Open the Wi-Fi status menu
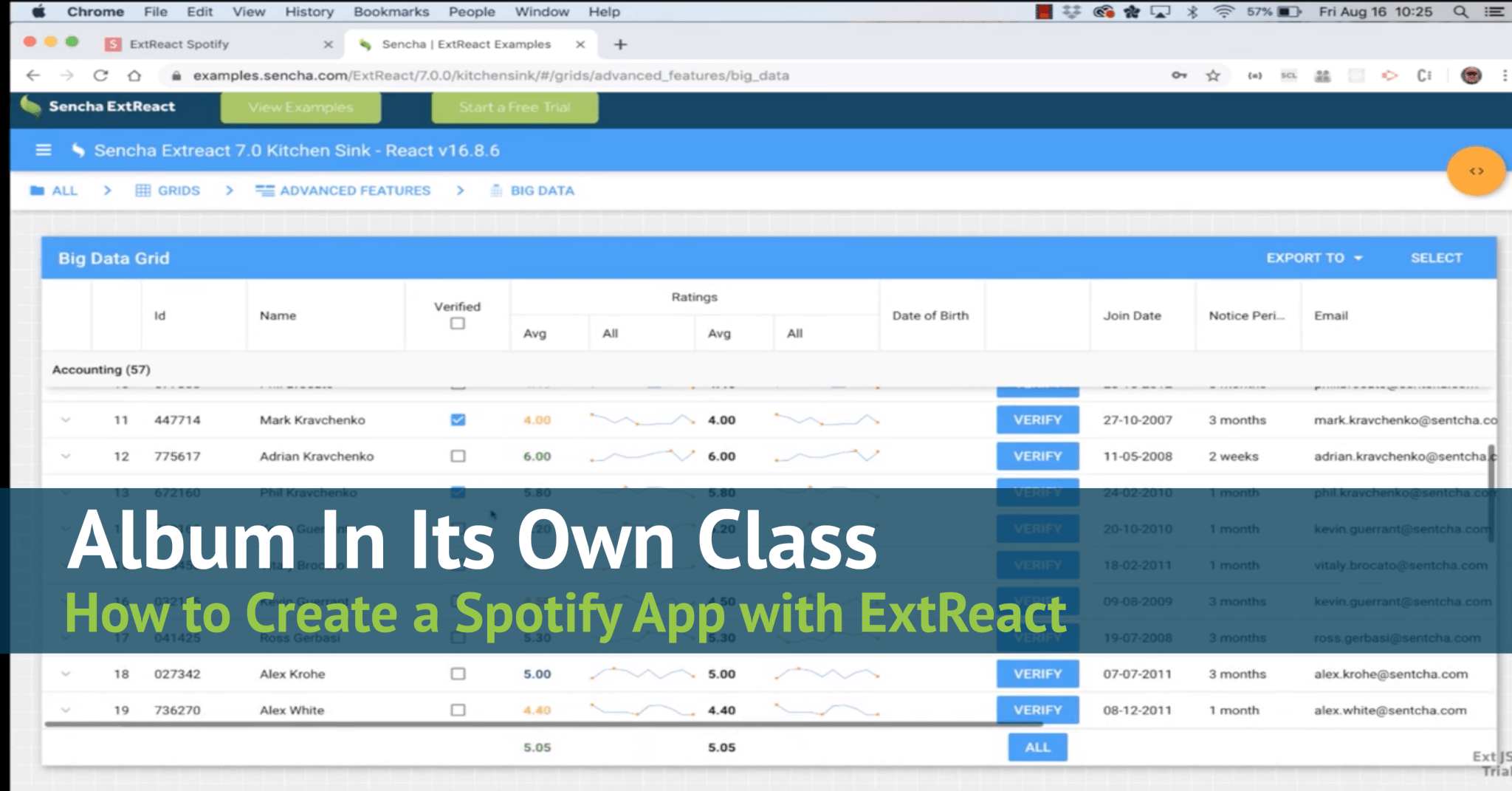1512x791 pixels. tap(1224, 12)
